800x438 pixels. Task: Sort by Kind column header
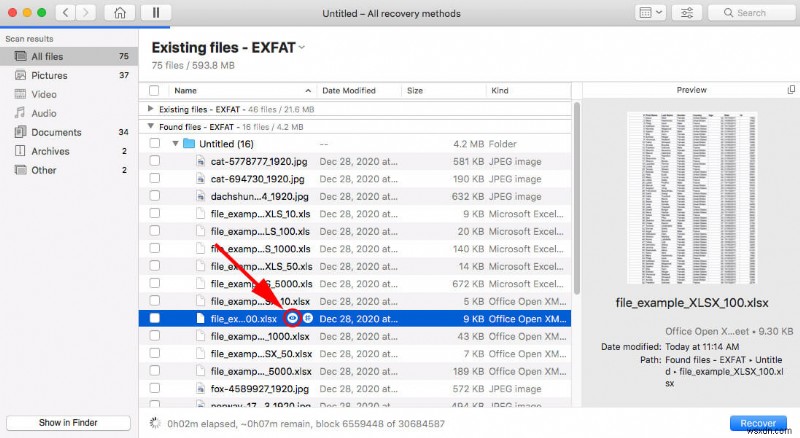528,90
